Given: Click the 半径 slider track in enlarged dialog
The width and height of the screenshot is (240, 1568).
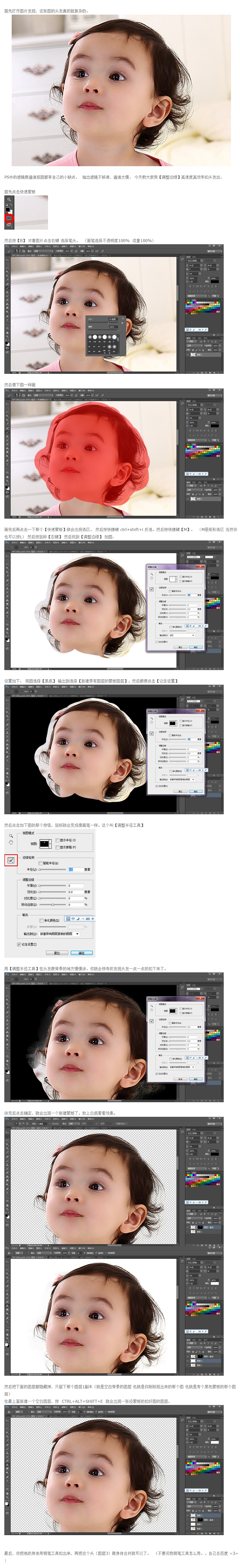Looking at the screenshot, I should 52,870.
